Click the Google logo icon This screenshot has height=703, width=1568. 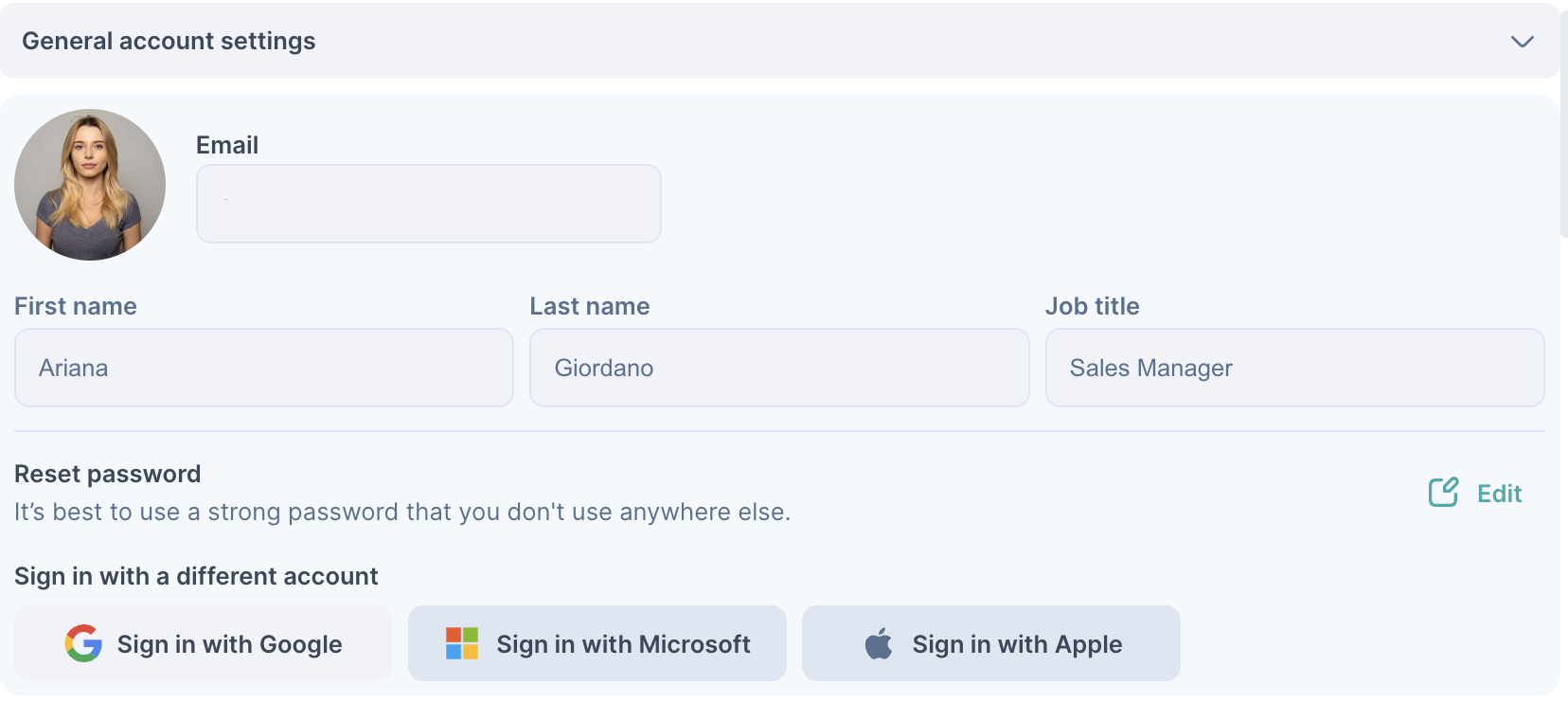point(83,643)
